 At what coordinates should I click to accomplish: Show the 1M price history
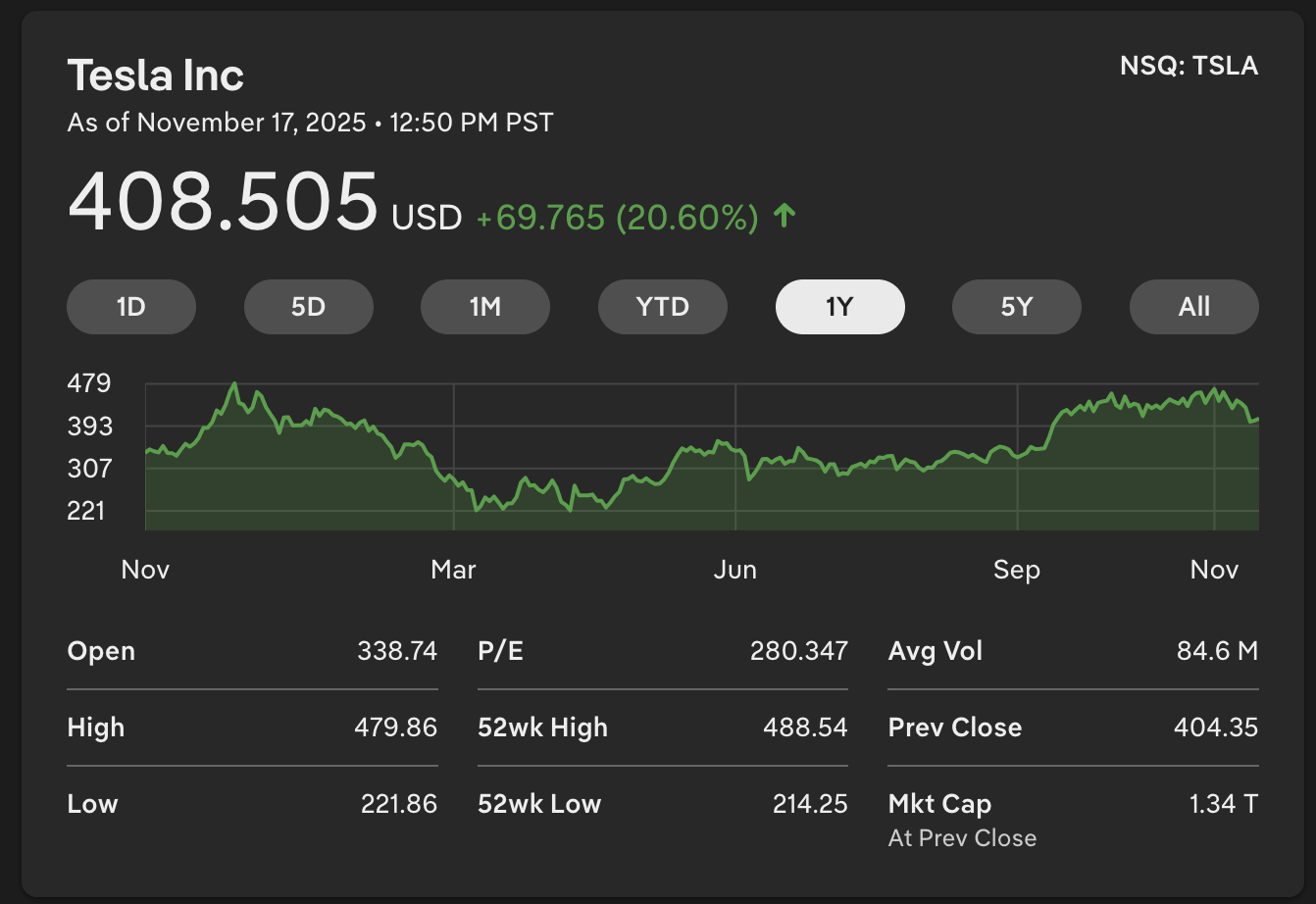point(485,307)
